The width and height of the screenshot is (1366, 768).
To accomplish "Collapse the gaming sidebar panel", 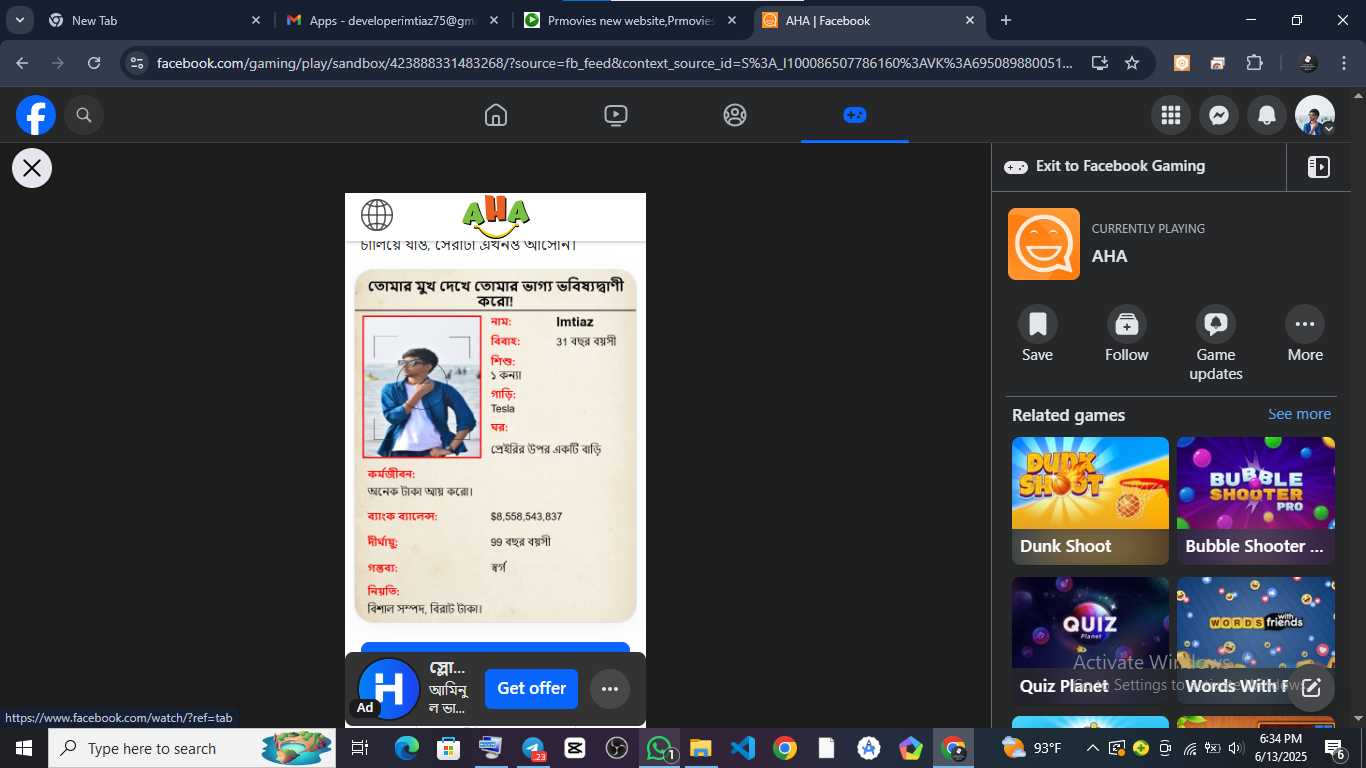I will coord(1317,166).
